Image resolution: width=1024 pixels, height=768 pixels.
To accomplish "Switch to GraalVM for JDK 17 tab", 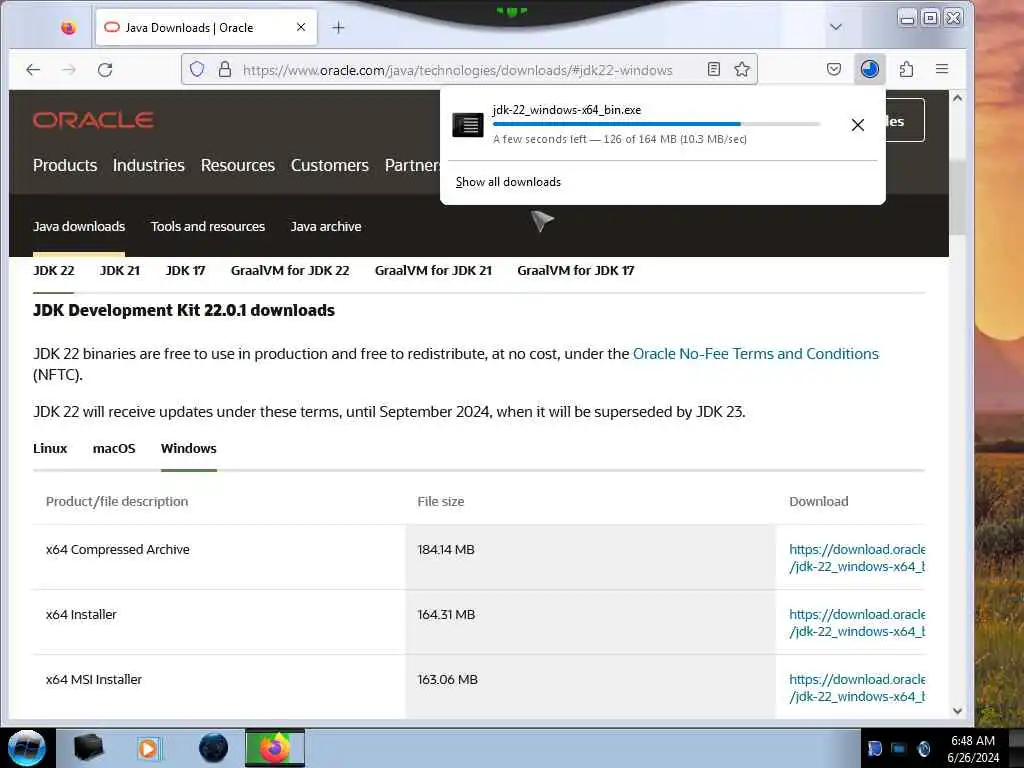I will point(575,270).
